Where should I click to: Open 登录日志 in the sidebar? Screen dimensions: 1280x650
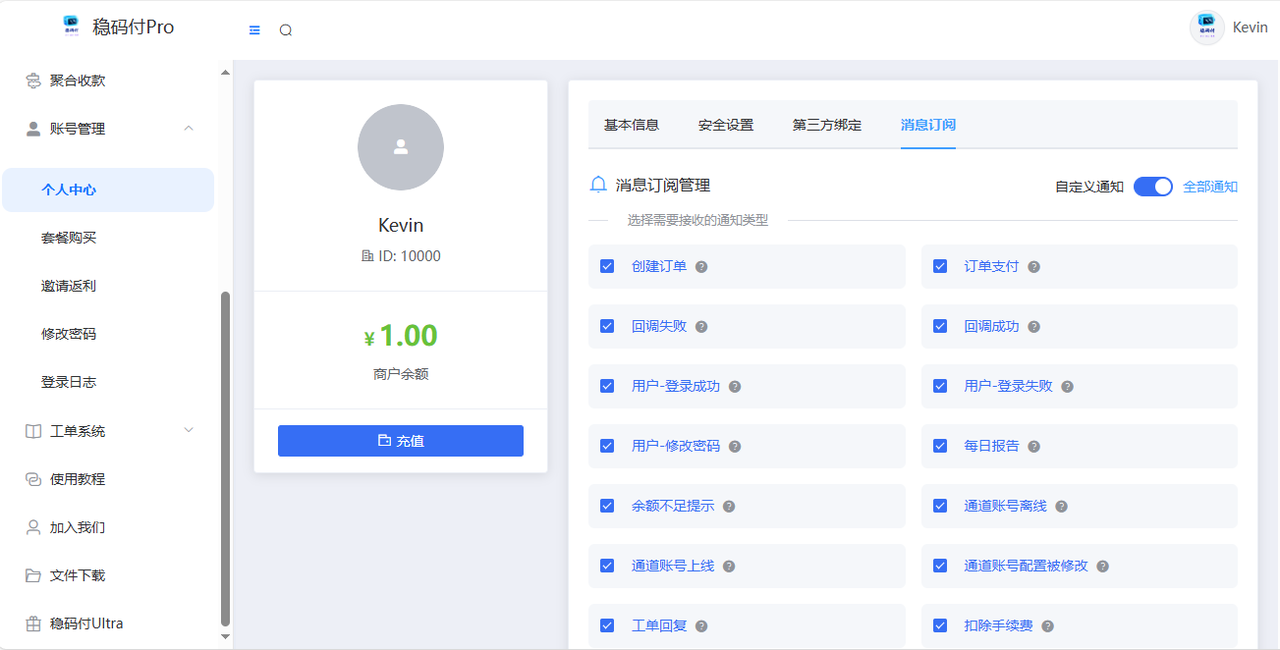[x=69, y=382]
